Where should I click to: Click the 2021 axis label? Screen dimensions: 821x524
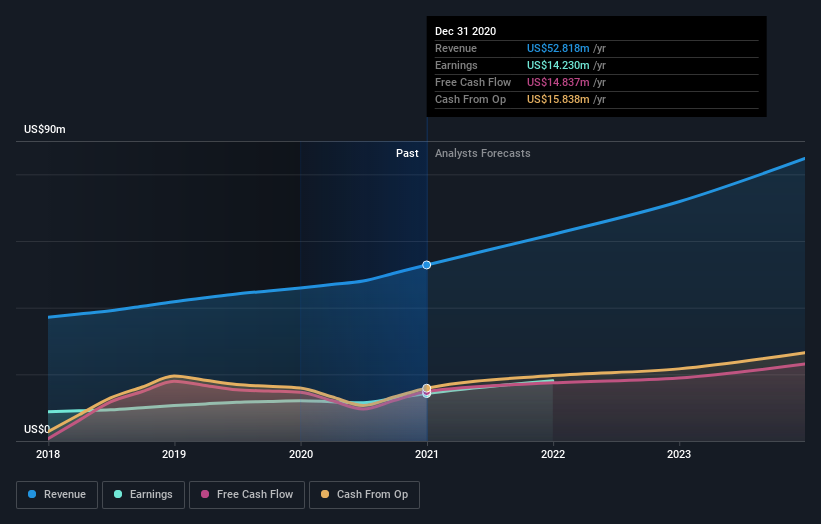pyautogui.click(x=427, y=454)
